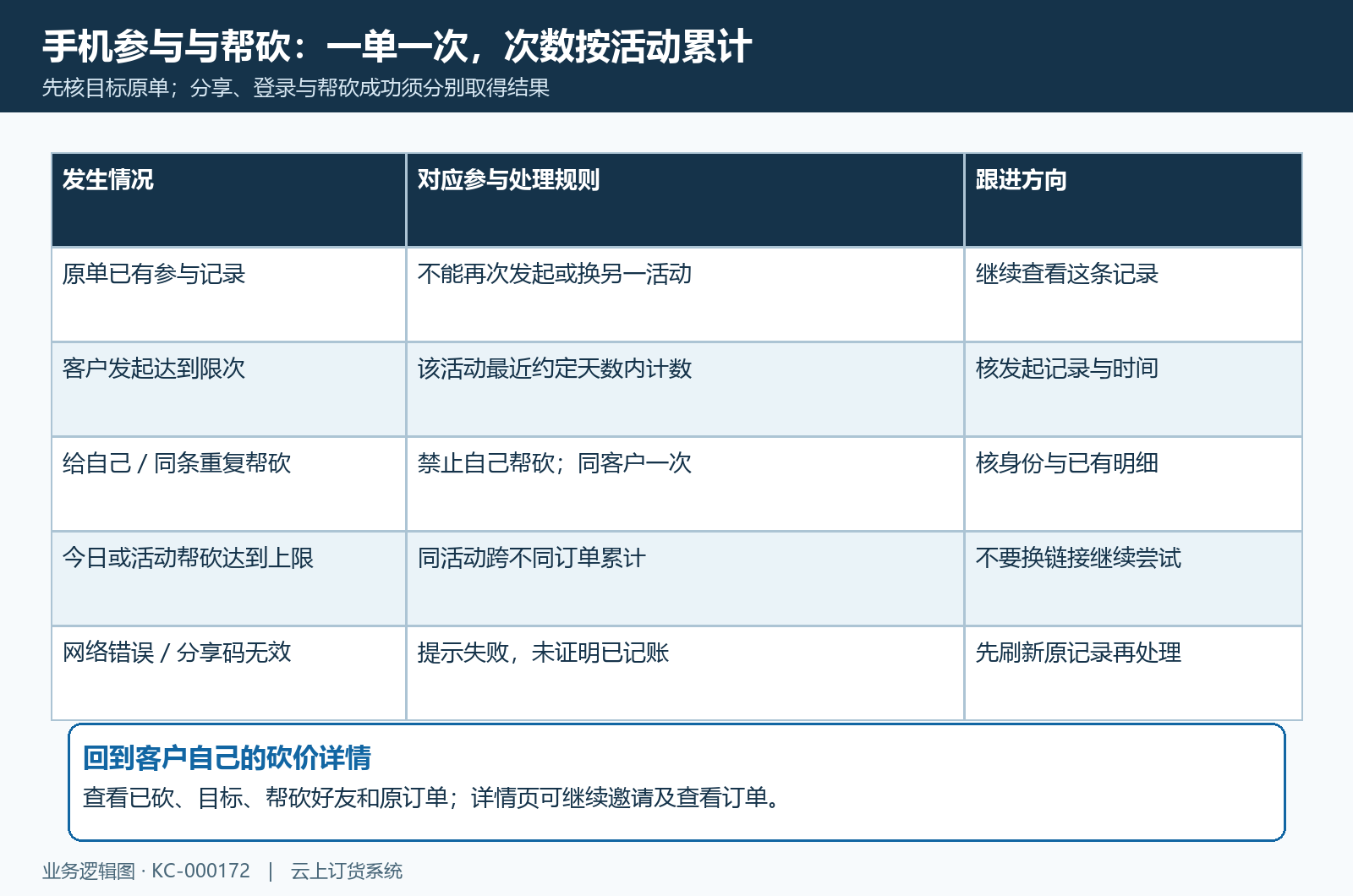Click the callout heading "回到客户自己的砍价详情"
1353x896 pixels.
[x=227, y=758]
